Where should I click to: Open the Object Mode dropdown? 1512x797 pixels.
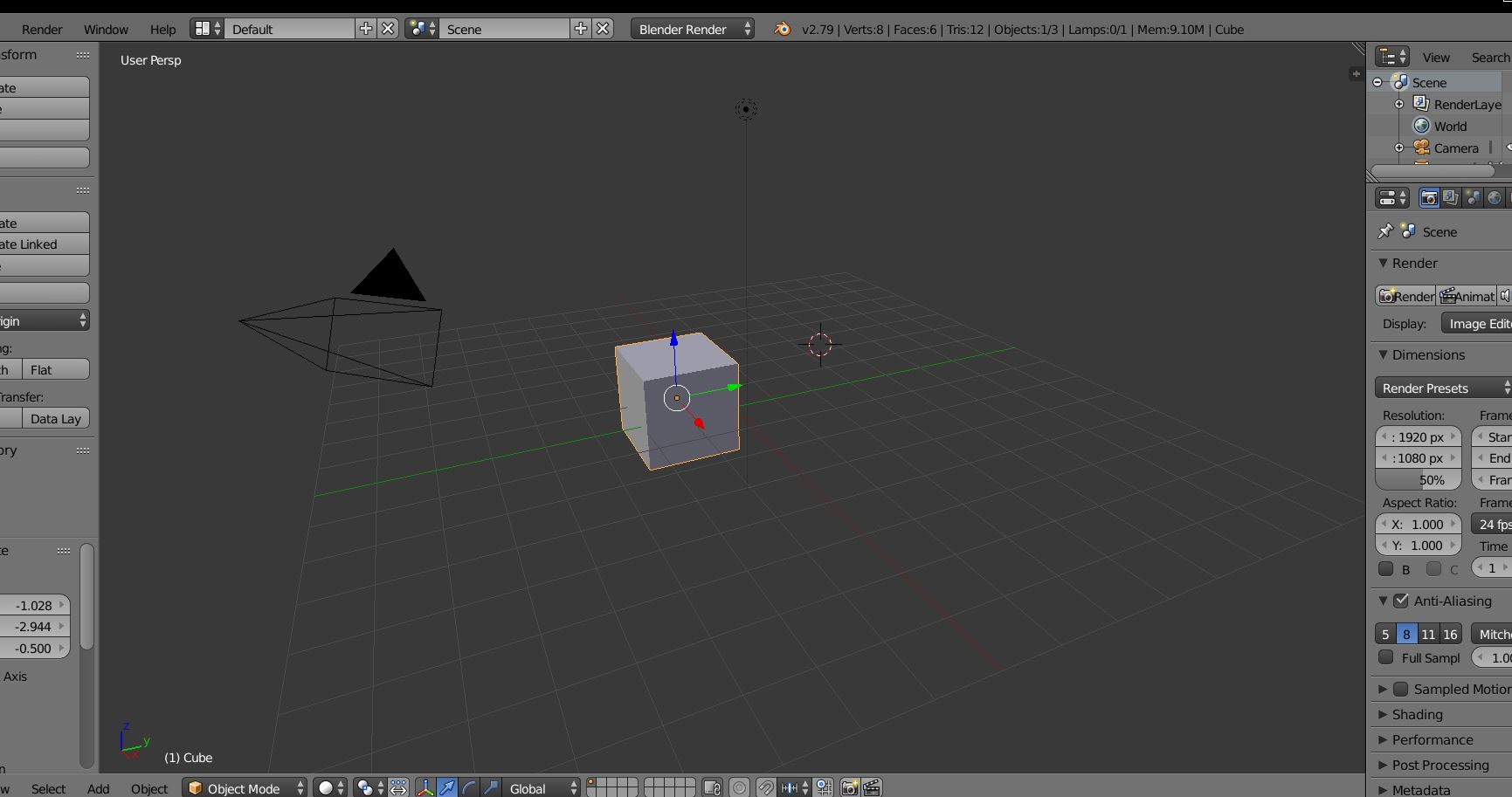coord(245,787)
